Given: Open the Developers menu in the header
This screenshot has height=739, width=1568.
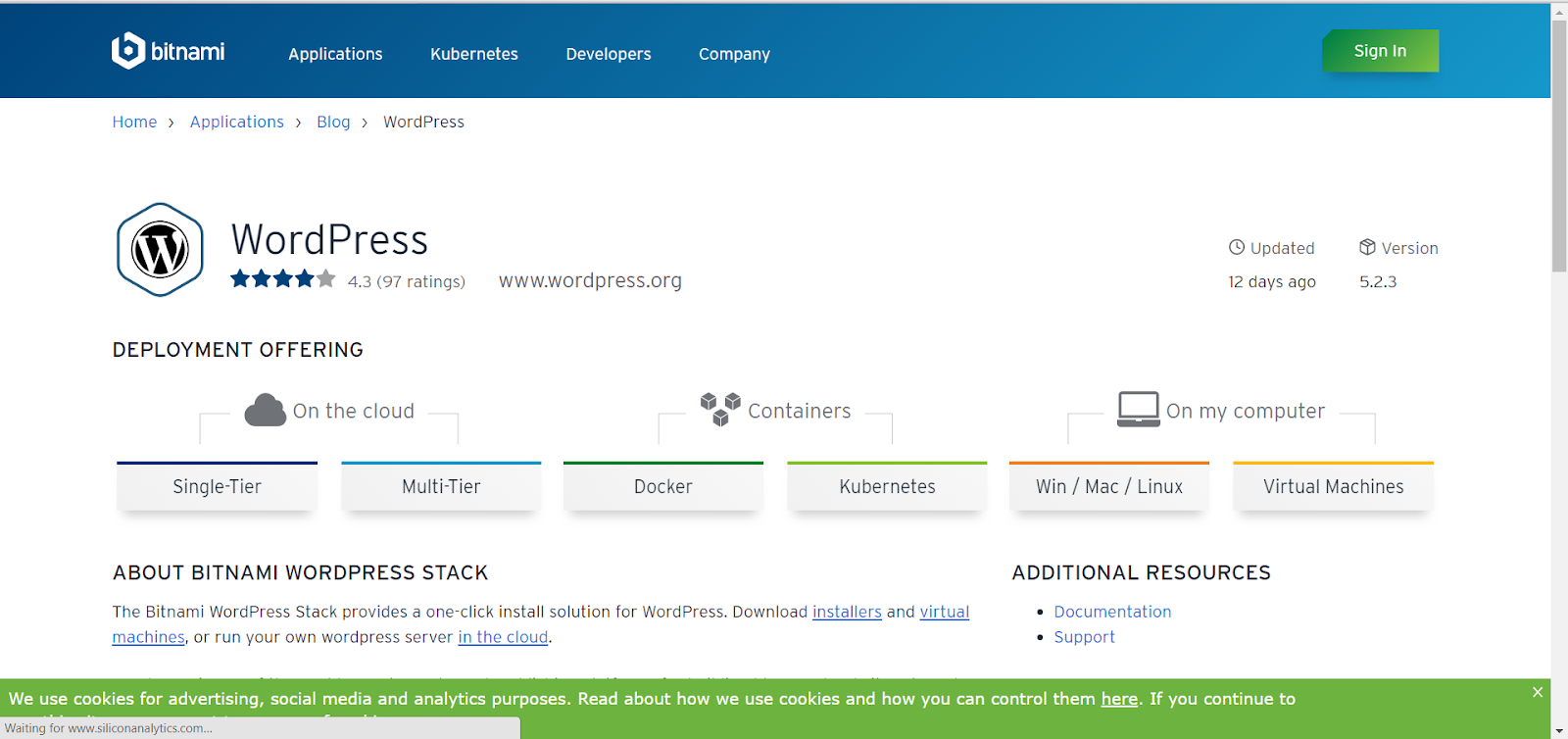Looking at the screenshot, I should tap(609, 54).
